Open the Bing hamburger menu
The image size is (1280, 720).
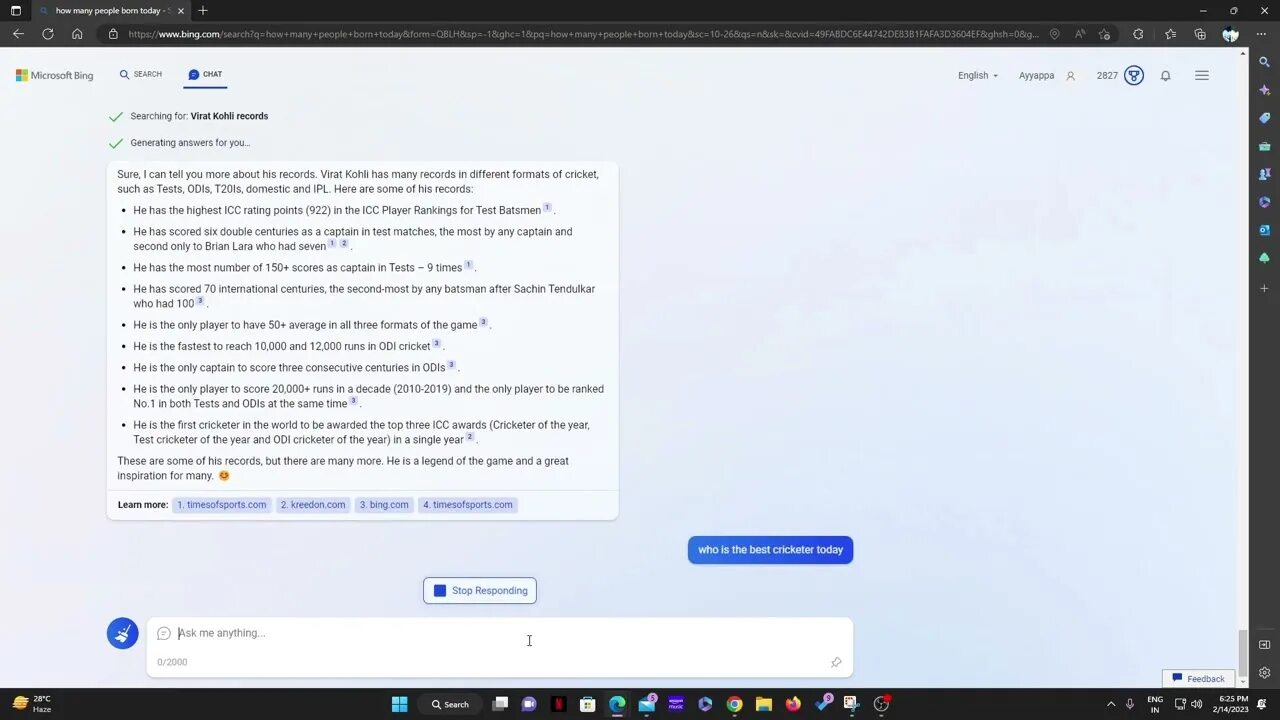point(1202,76)
